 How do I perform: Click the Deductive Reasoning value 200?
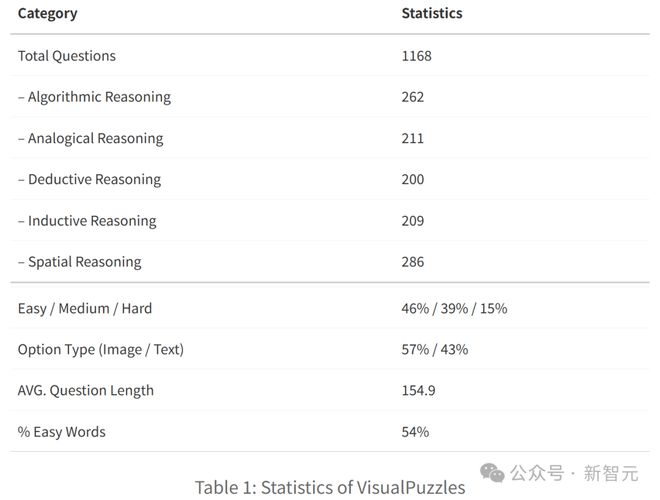pyautogui.click(x=413, y=180)
